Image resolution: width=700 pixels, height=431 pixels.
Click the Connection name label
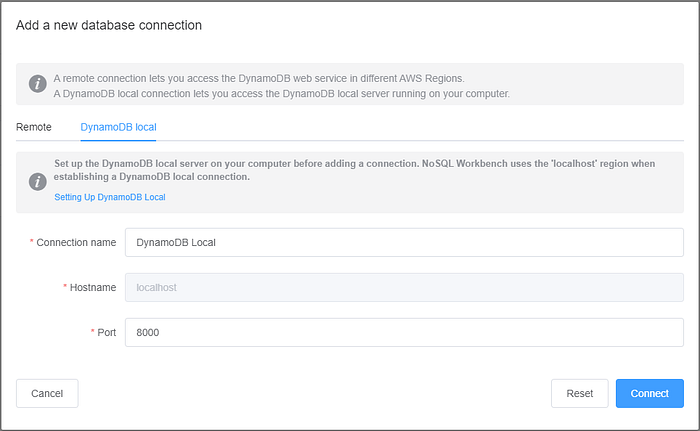click(77, 242)
